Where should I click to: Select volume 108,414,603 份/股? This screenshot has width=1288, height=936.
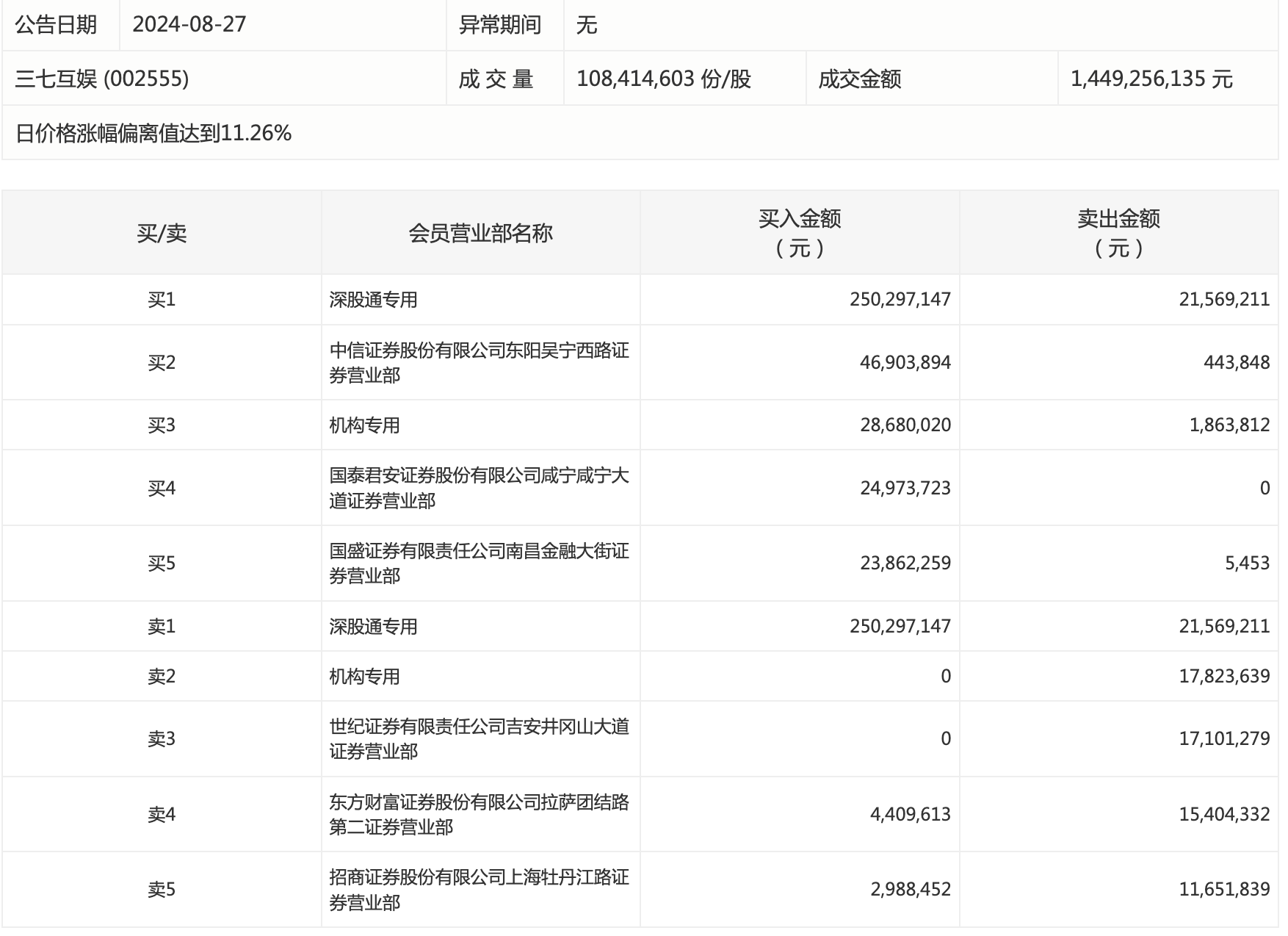[x=664, y=79]
